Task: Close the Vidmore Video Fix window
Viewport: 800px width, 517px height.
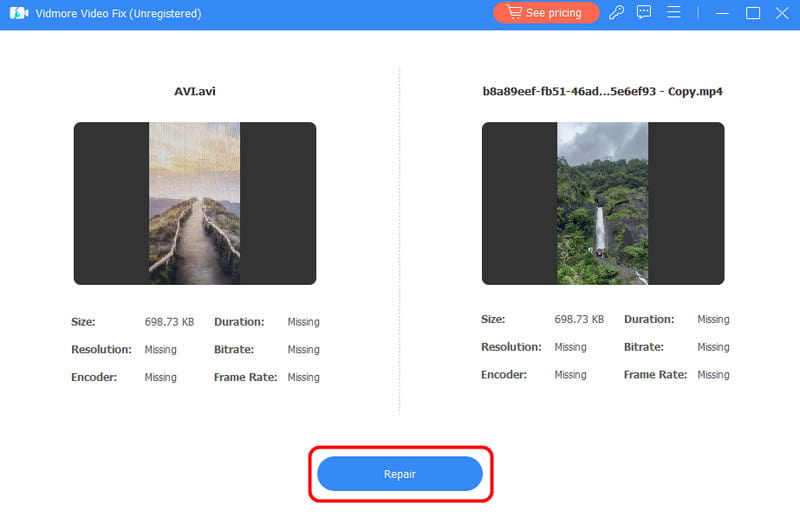Action: (781, 13)
